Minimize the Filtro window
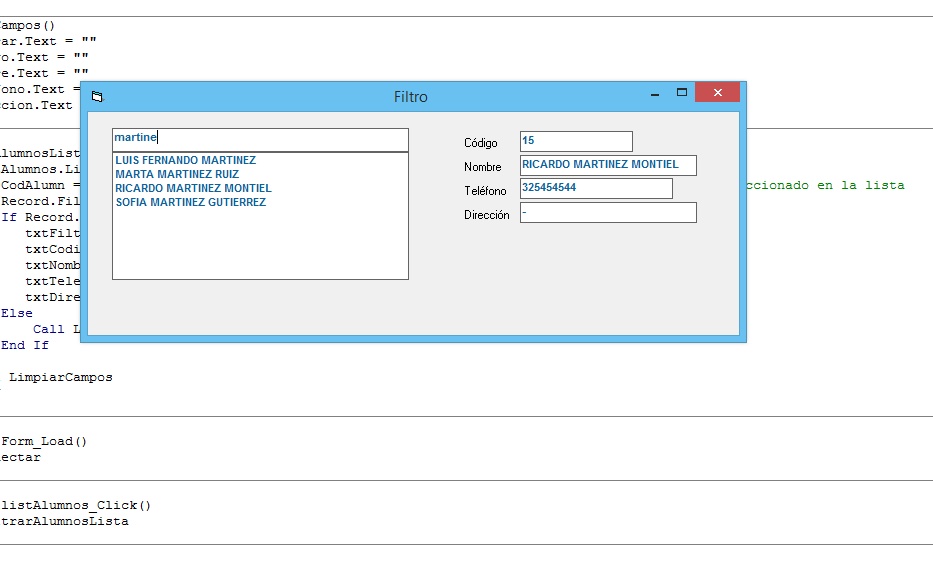Viewport: 933px width, 561px height. coord(655,94)
